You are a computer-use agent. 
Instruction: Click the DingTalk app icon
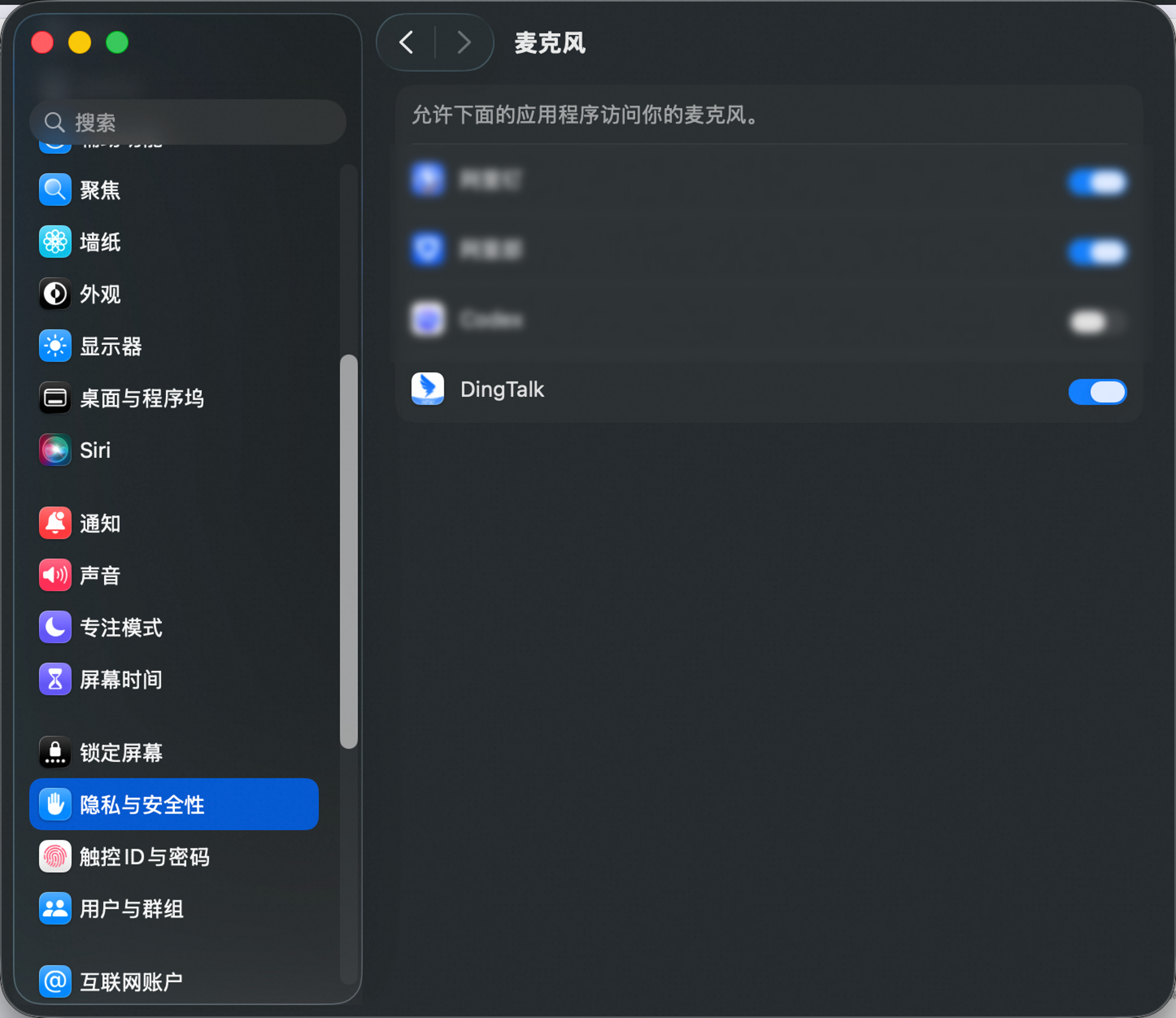click(x=428, y=389)
